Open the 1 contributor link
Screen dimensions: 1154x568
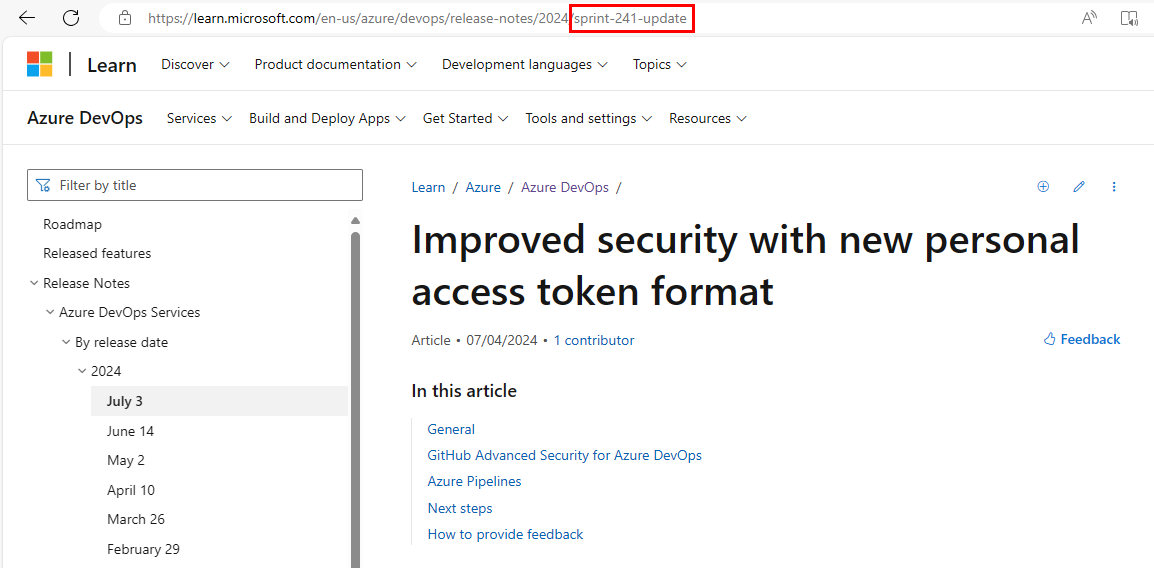click(x=594, y=340)
